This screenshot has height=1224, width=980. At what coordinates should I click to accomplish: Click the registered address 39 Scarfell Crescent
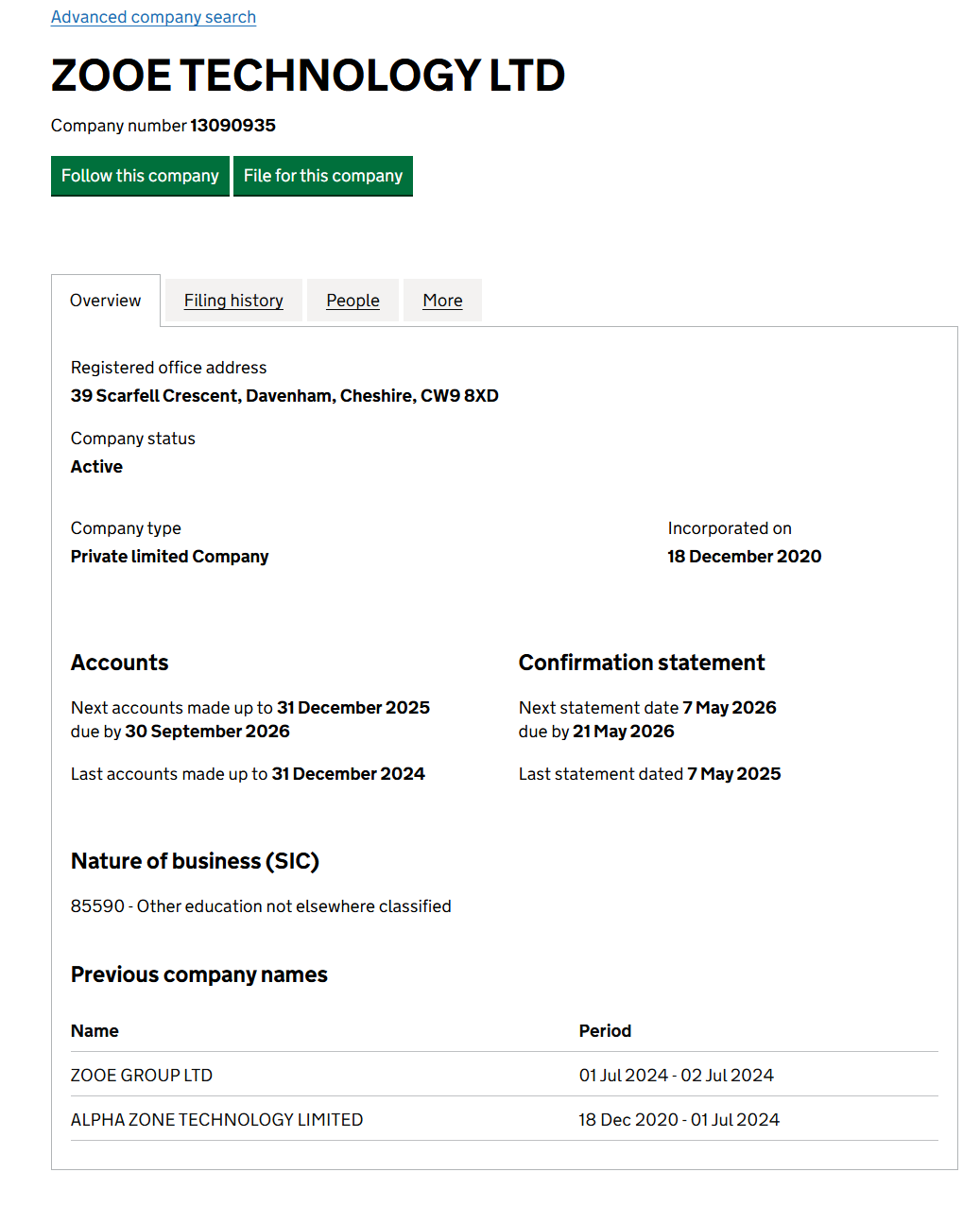284,396
